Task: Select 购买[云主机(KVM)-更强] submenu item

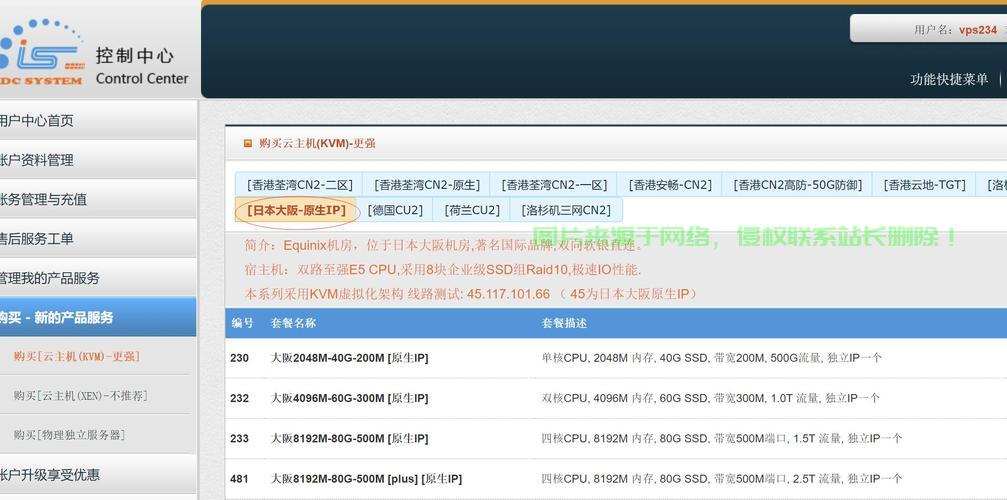Action: pos(76,356)
